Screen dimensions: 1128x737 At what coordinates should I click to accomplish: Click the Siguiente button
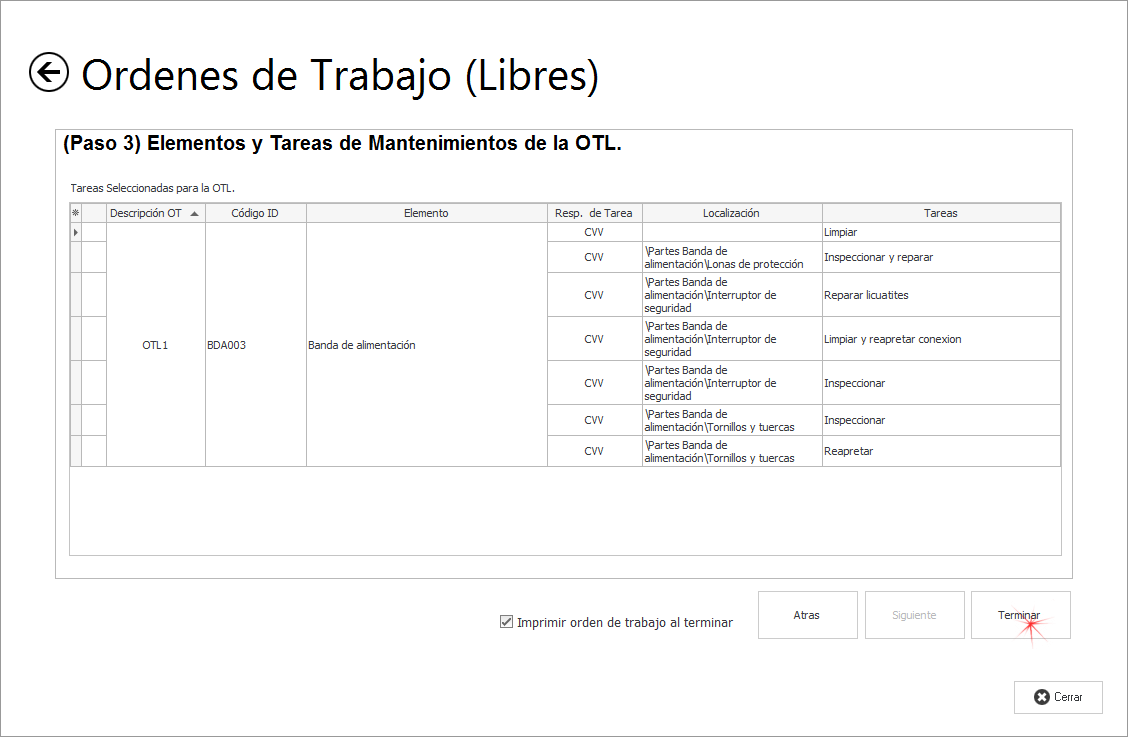(914, 615)
